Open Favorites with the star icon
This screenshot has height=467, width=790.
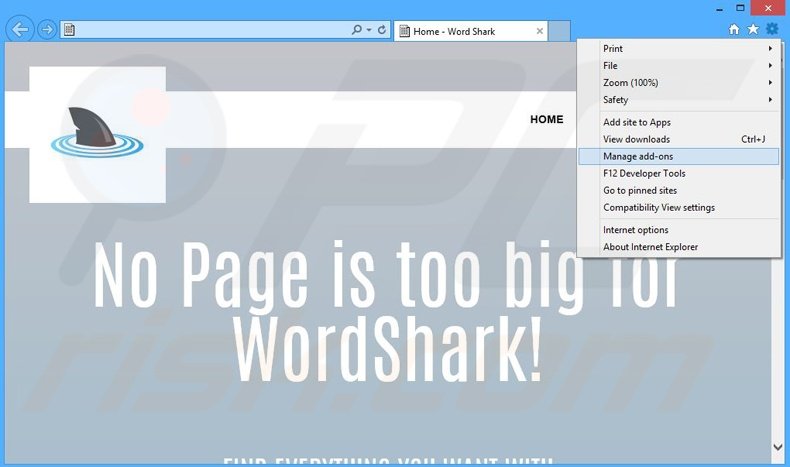click(x=753, y=29)
